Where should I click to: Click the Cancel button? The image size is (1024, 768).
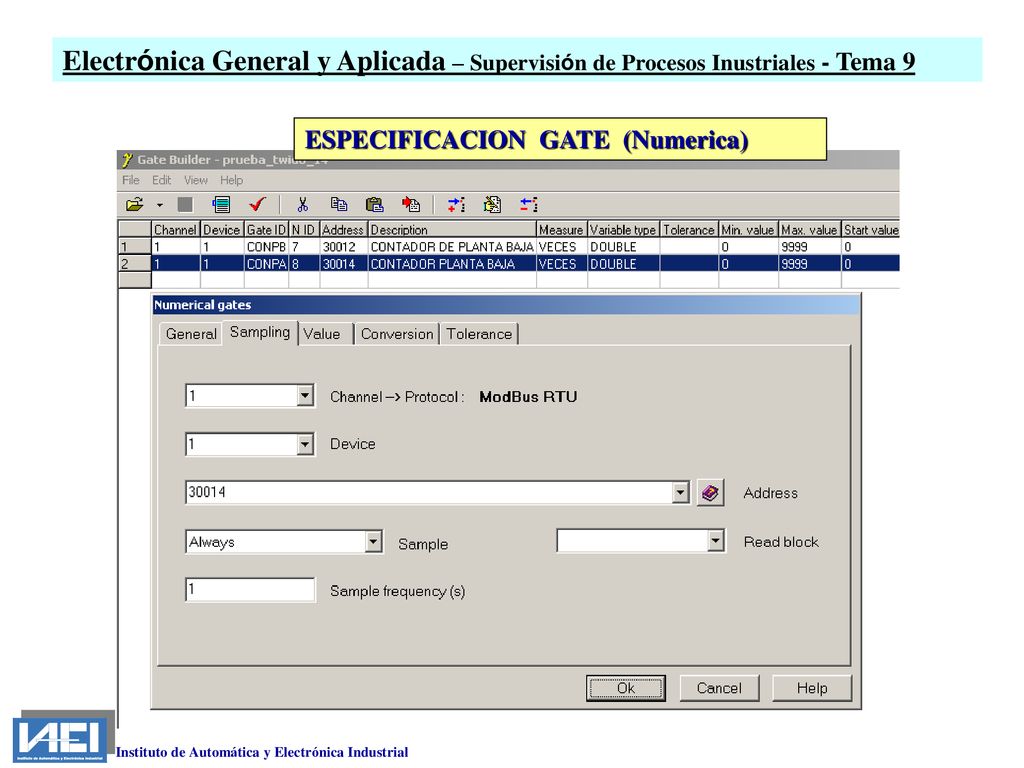[719, 688]
